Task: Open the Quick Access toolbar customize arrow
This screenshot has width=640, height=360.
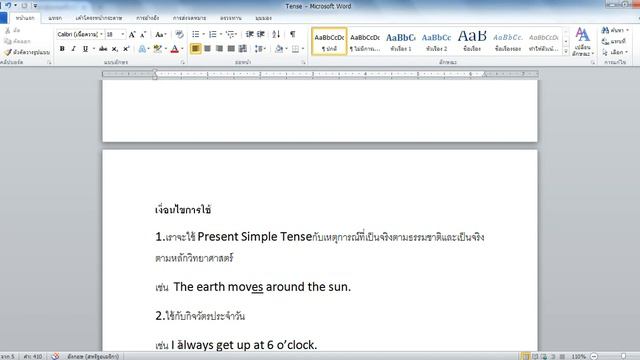Action: click(35, 6)
